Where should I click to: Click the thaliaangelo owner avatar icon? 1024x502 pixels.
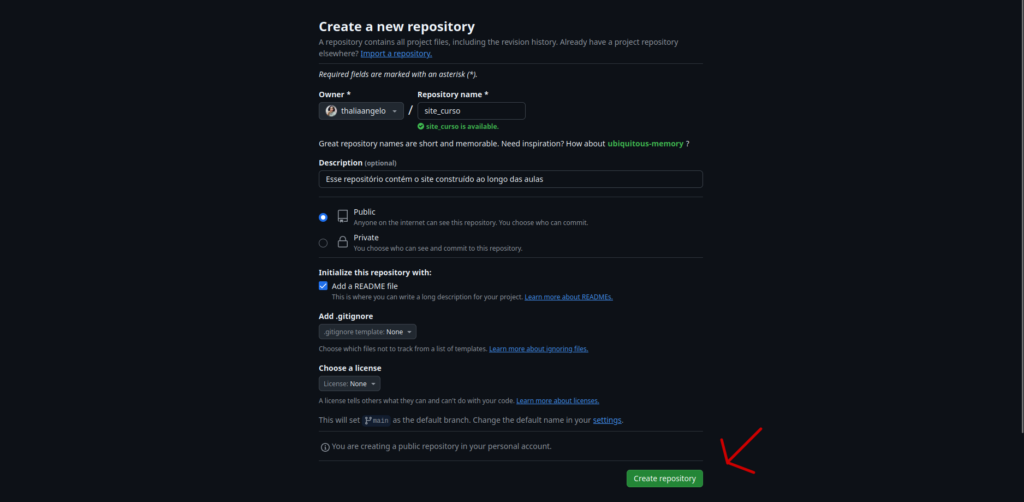(331, 111)
